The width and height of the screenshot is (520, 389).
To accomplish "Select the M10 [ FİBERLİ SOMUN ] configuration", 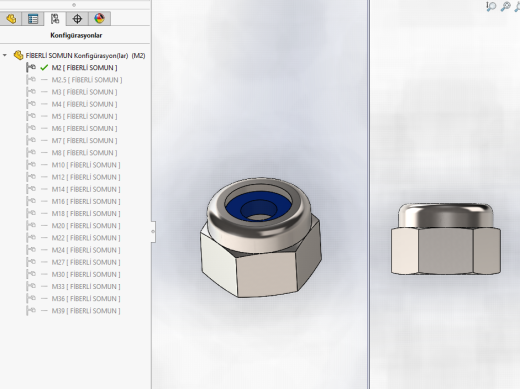I will pos(86,165).
